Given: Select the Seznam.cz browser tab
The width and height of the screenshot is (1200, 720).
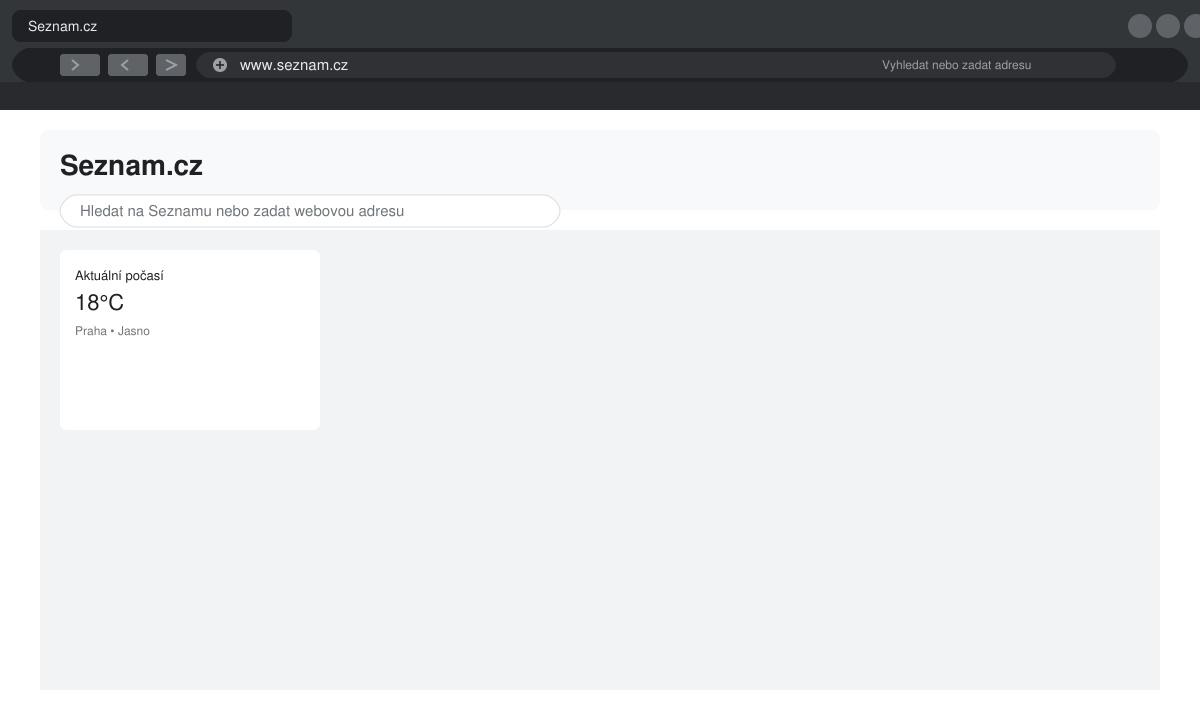Looking at the screenshot, I should pos(152,26).
